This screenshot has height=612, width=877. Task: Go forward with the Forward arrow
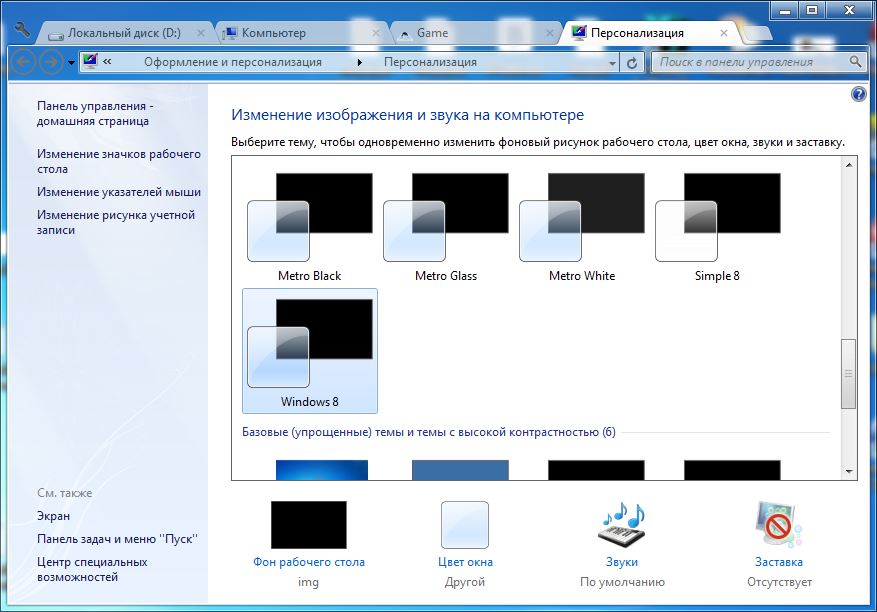(x=51, y=62)
